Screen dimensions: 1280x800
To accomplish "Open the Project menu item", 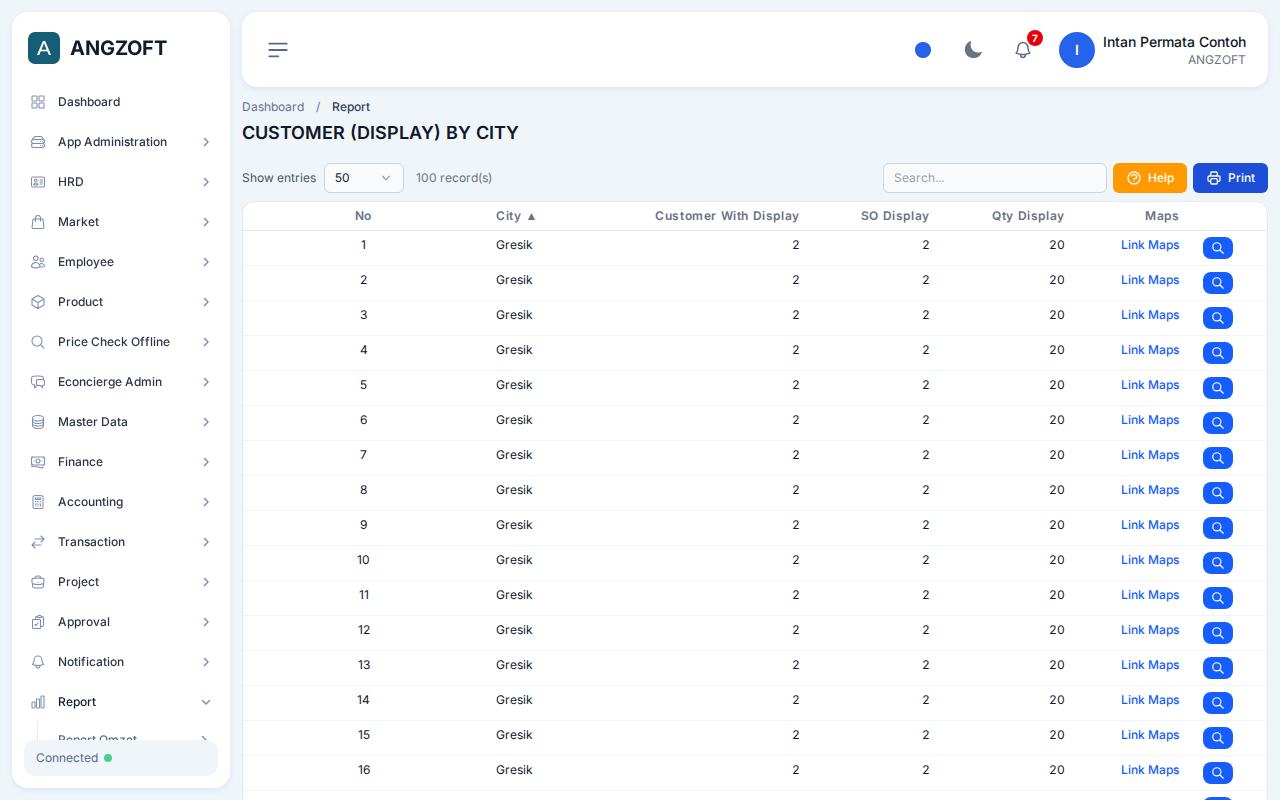I will tap(121, 582).
